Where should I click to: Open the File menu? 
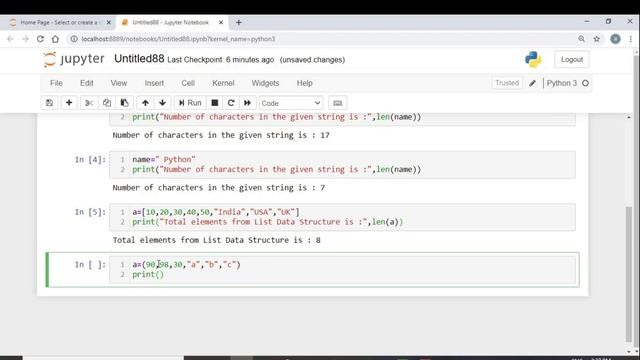[56, 83]
